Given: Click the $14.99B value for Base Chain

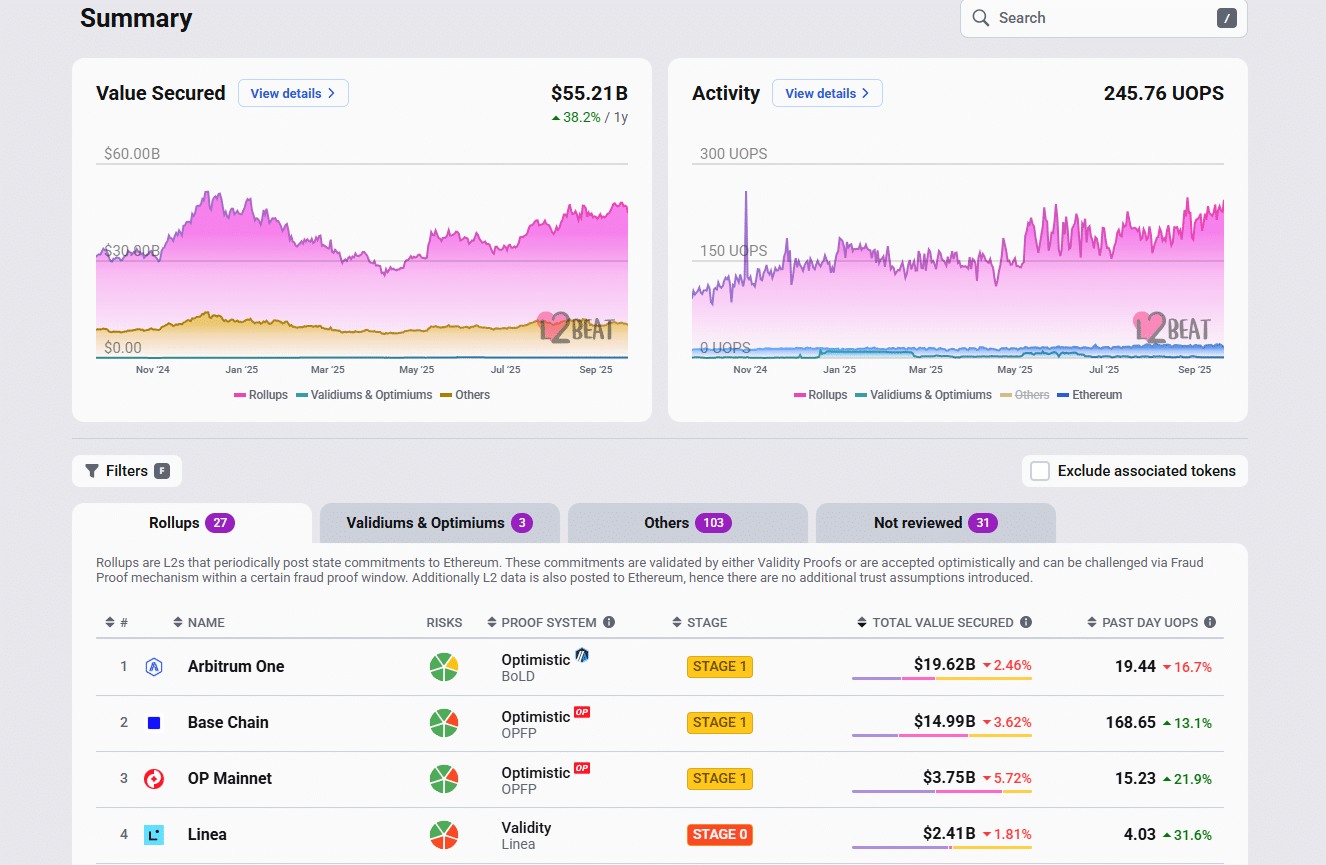Looking at the screenshot, I should (x=944, y=721).
